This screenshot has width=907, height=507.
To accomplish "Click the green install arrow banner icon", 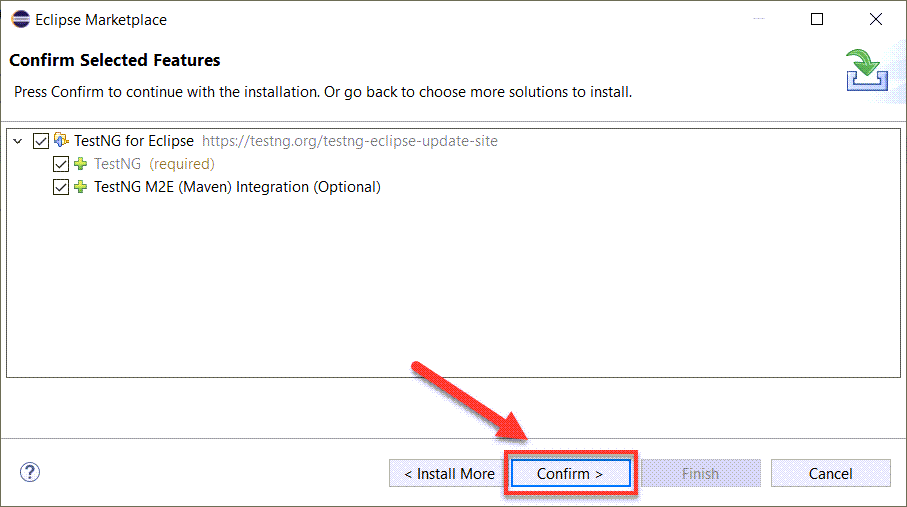I will coord(867,70).
